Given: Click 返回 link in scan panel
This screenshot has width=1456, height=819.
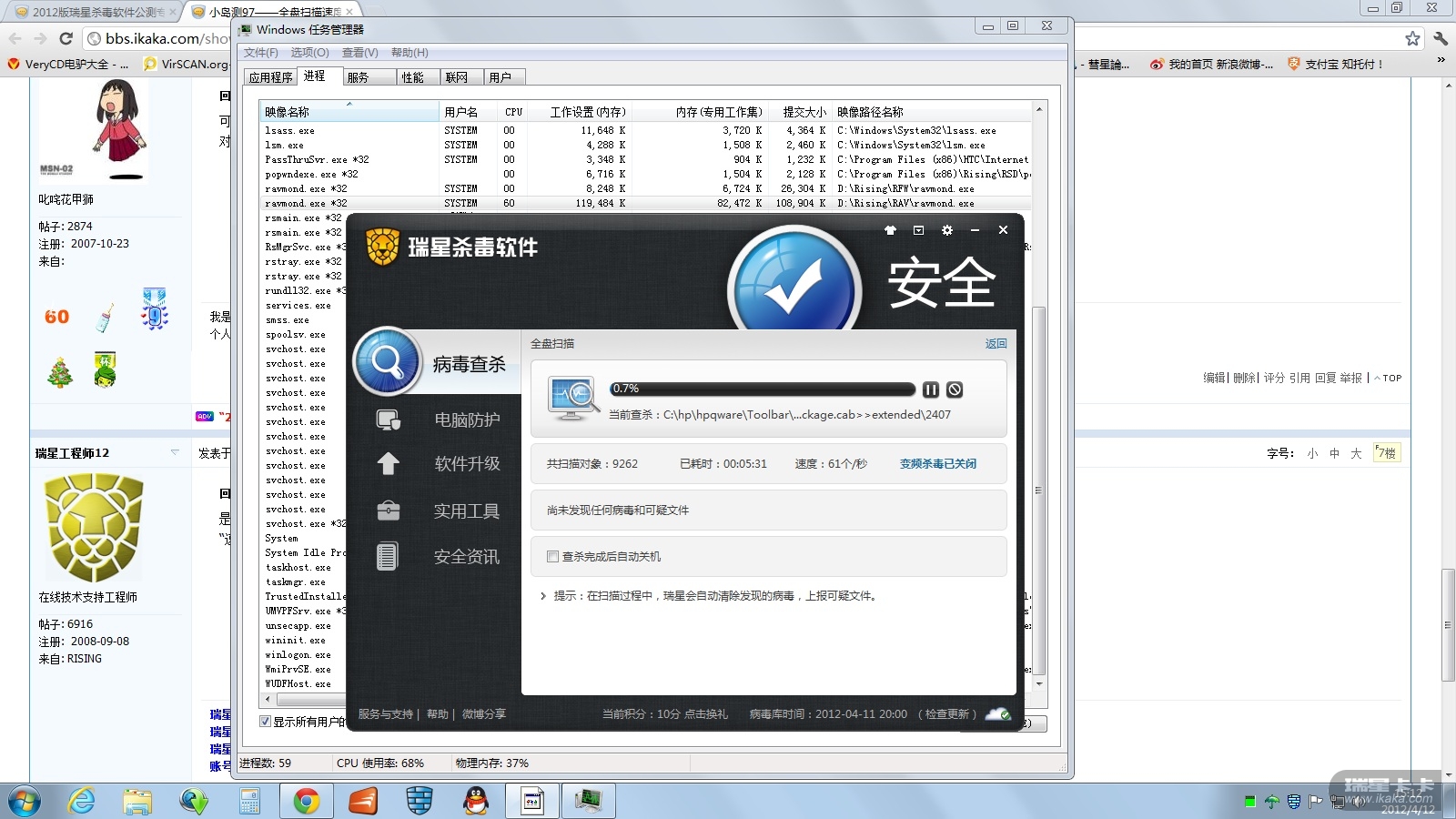Looking at the screenshot, I should [996, 344].
